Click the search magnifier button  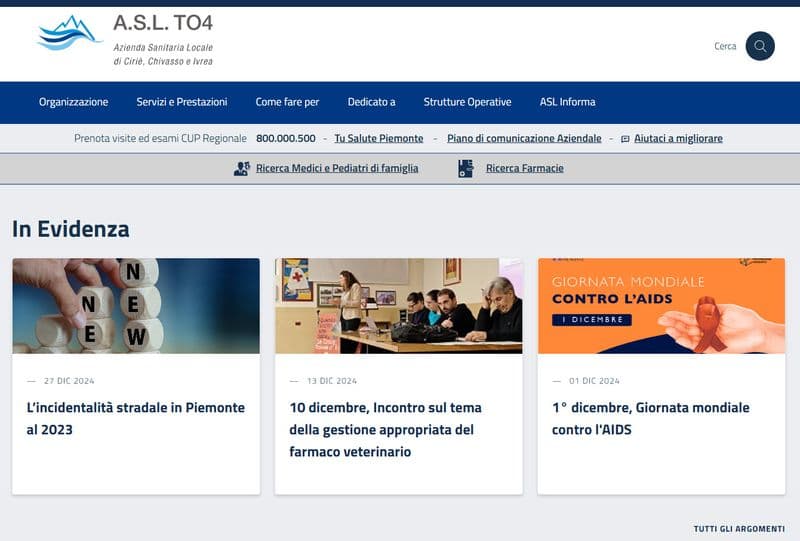click(760, 46)
